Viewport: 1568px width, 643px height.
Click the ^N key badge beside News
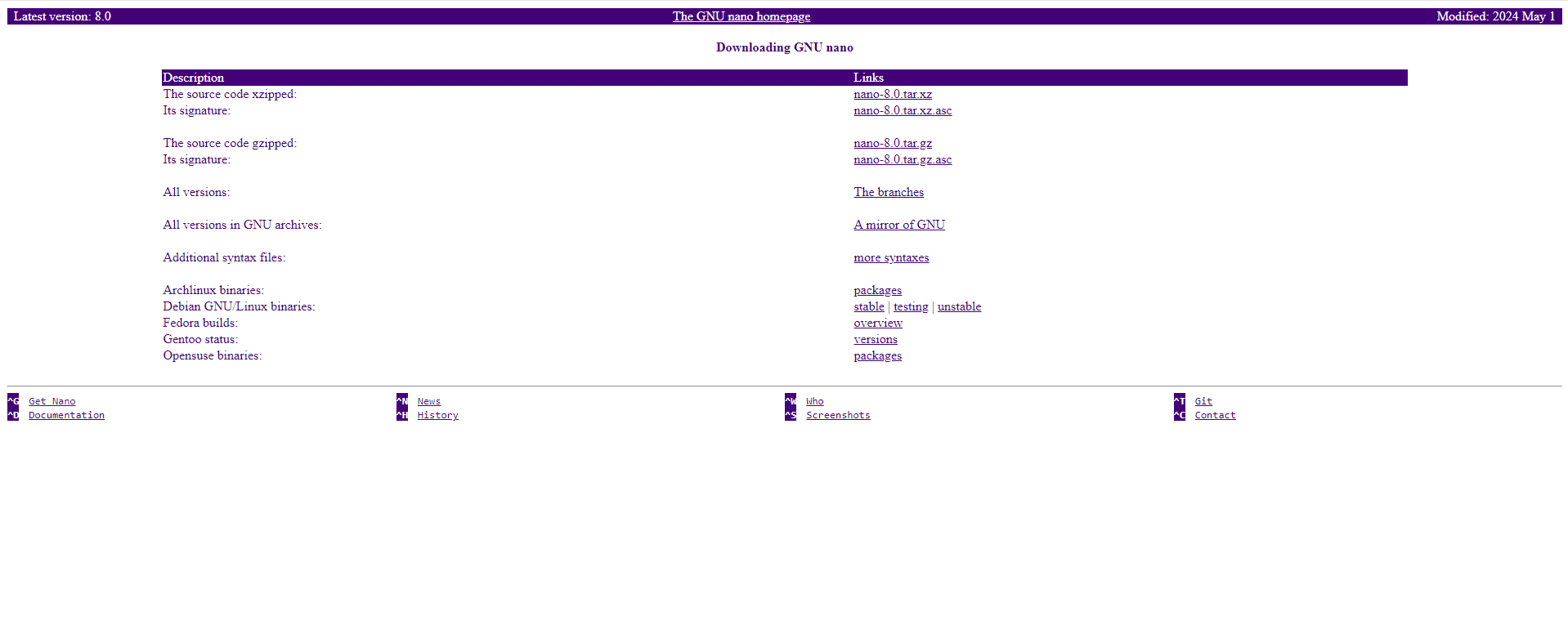(402, 401)
